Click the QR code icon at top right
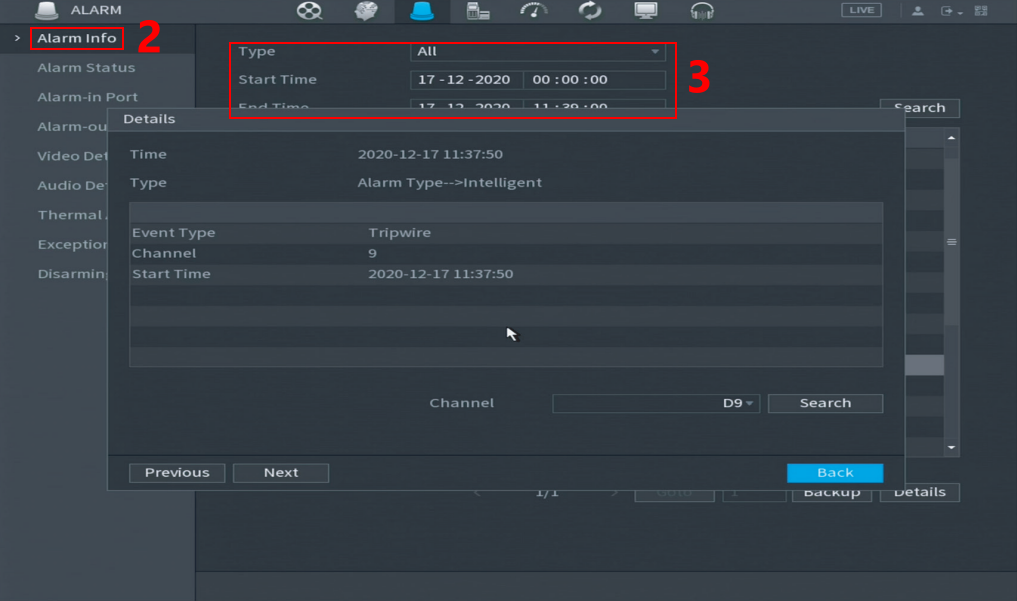 [x=981, y=11]
